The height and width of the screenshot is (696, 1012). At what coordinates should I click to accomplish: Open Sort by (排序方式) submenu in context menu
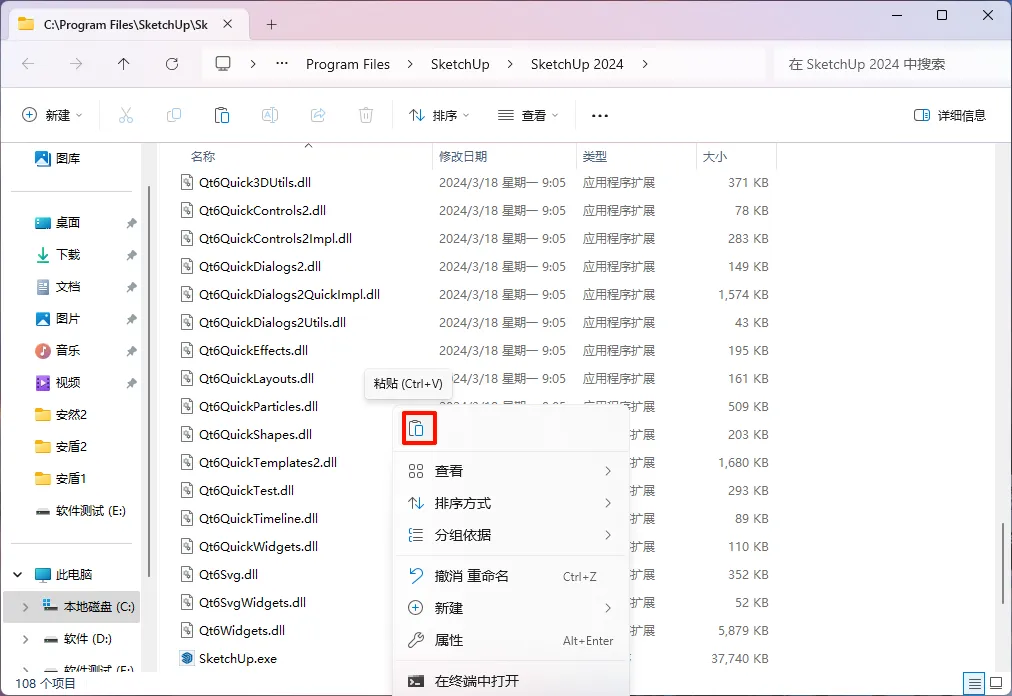tap(511, 503)
